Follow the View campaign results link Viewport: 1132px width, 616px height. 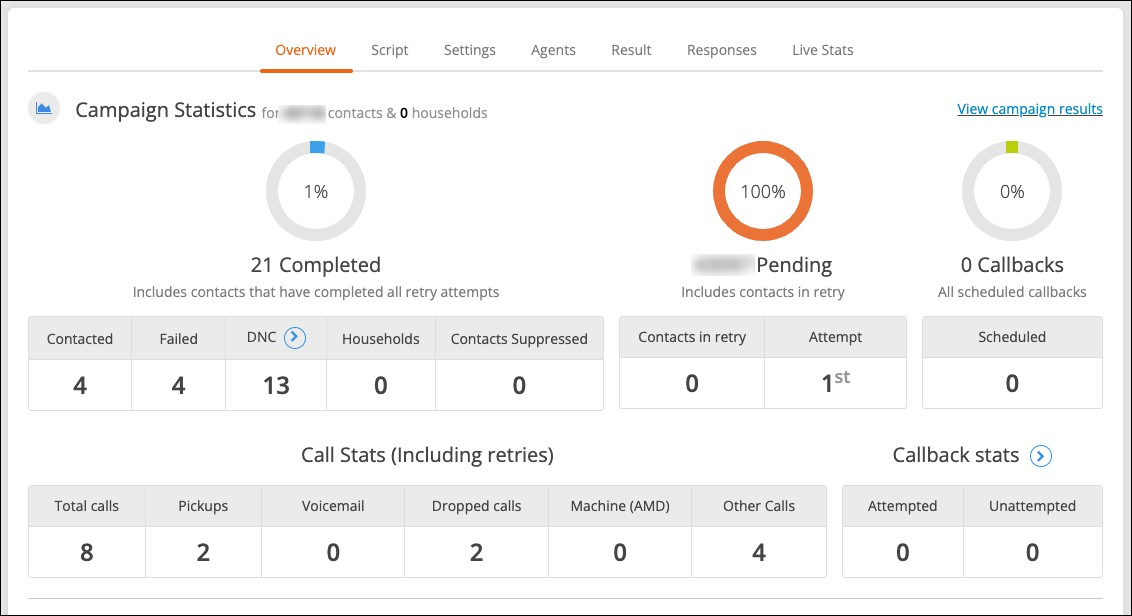coord(1029,109)
